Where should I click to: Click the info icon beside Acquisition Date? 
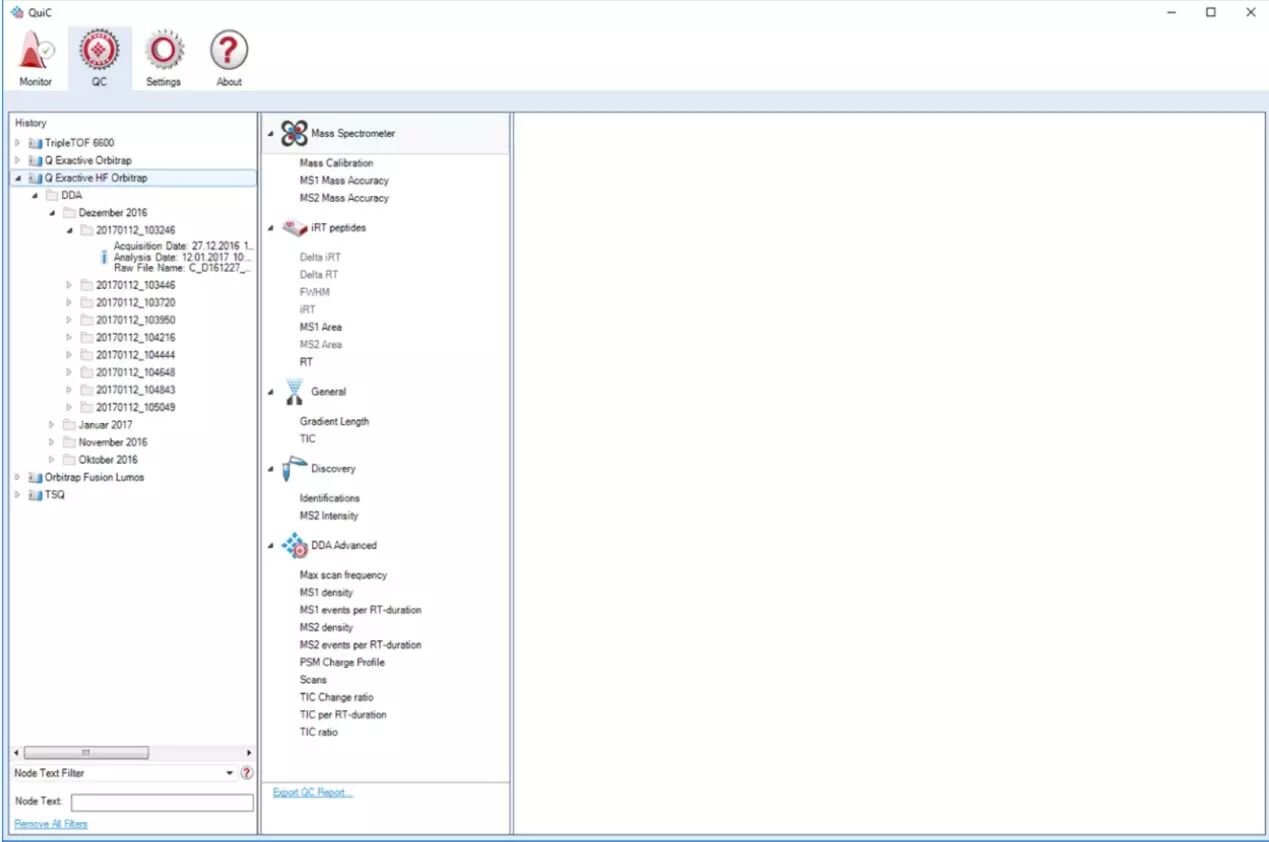[104, 257]
